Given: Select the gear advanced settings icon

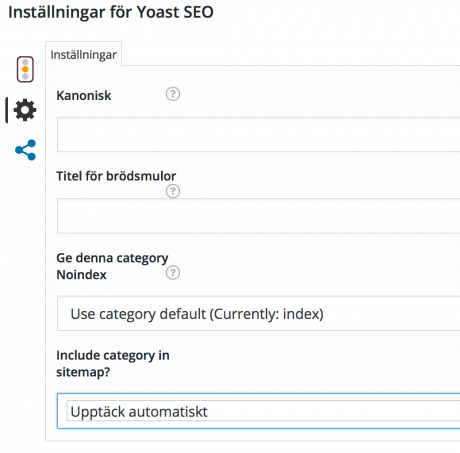Looking at the screenshot, I should coord(25,110).
